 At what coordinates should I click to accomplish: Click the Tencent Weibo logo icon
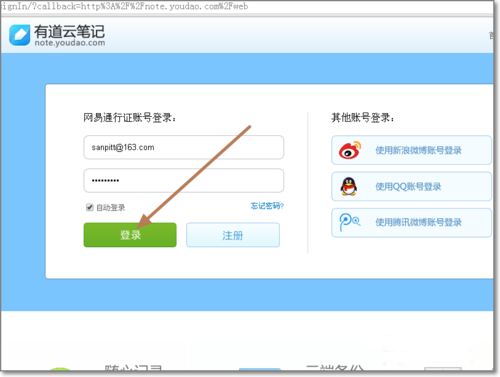click(349, 222)
